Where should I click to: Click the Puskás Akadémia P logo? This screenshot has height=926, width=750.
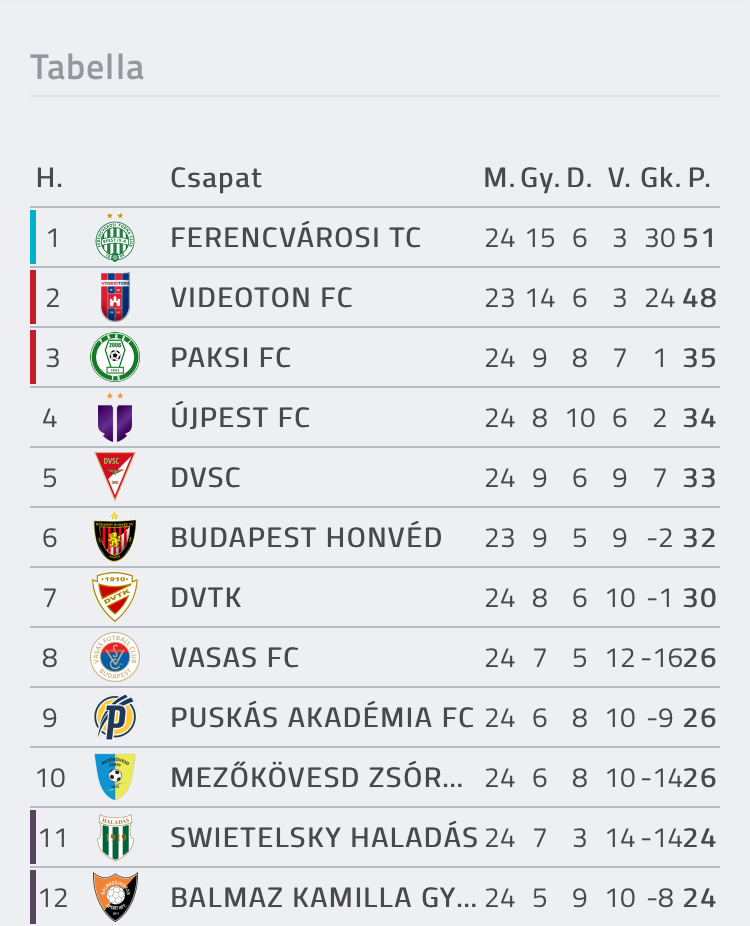pos(115,717)
